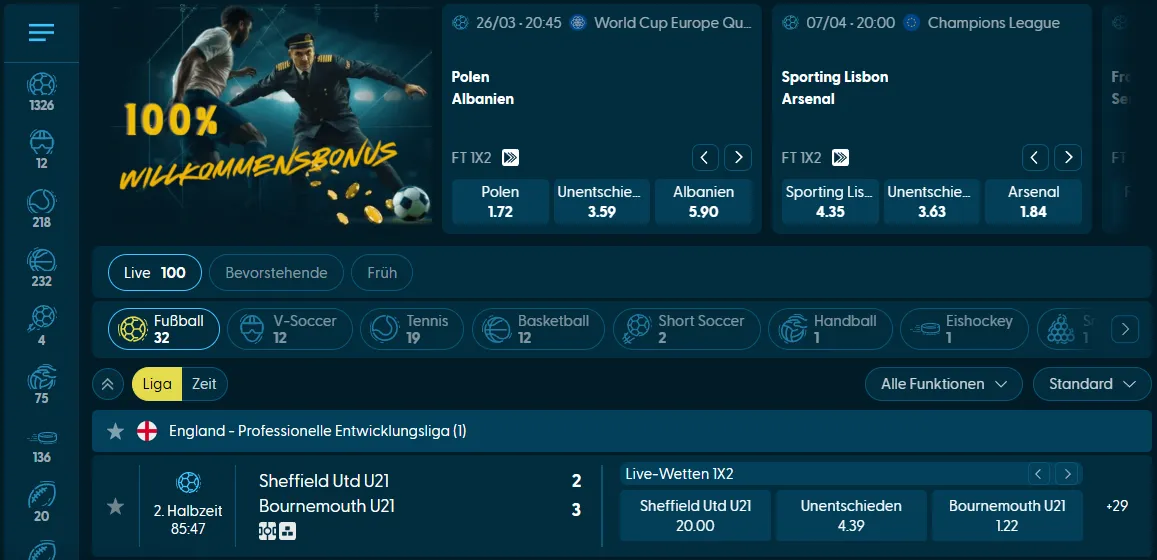Bet on Unentschieden at 3.59

601,201
